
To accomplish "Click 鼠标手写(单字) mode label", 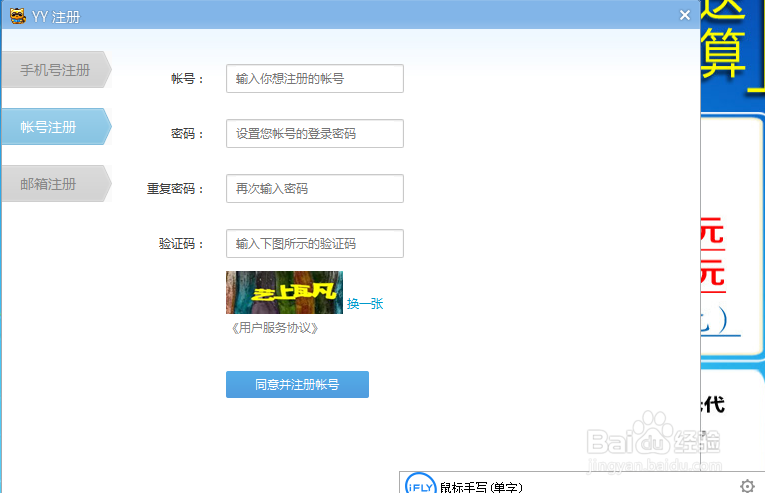I will [481, 487].
